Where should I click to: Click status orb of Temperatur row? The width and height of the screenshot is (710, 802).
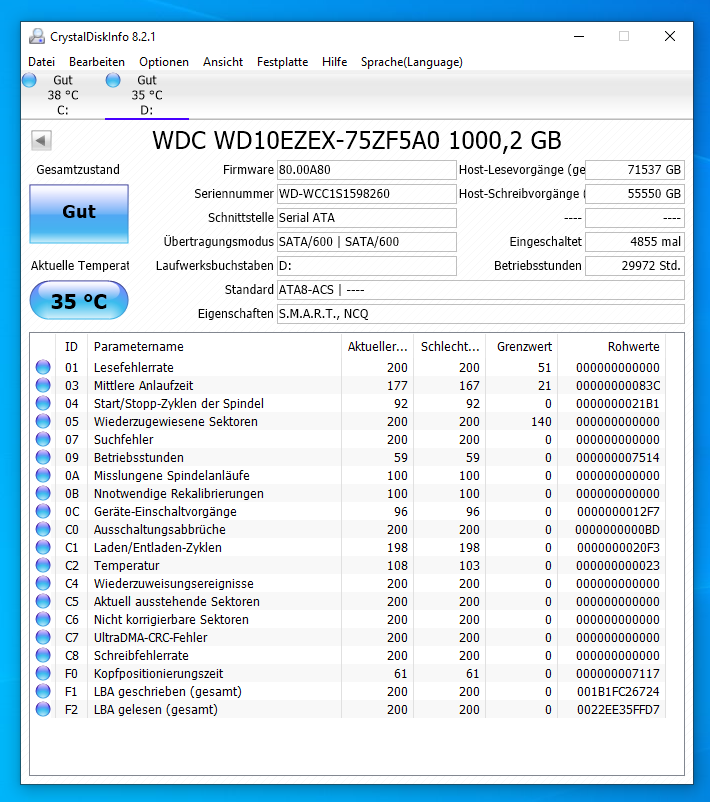pyautogui.click(x=43, y=565)
